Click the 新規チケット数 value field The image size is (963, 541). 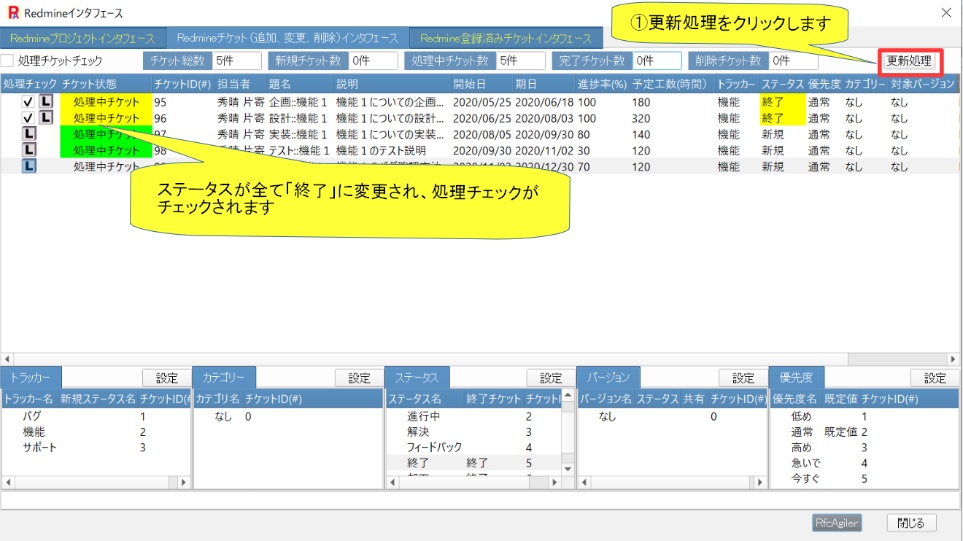373,61
